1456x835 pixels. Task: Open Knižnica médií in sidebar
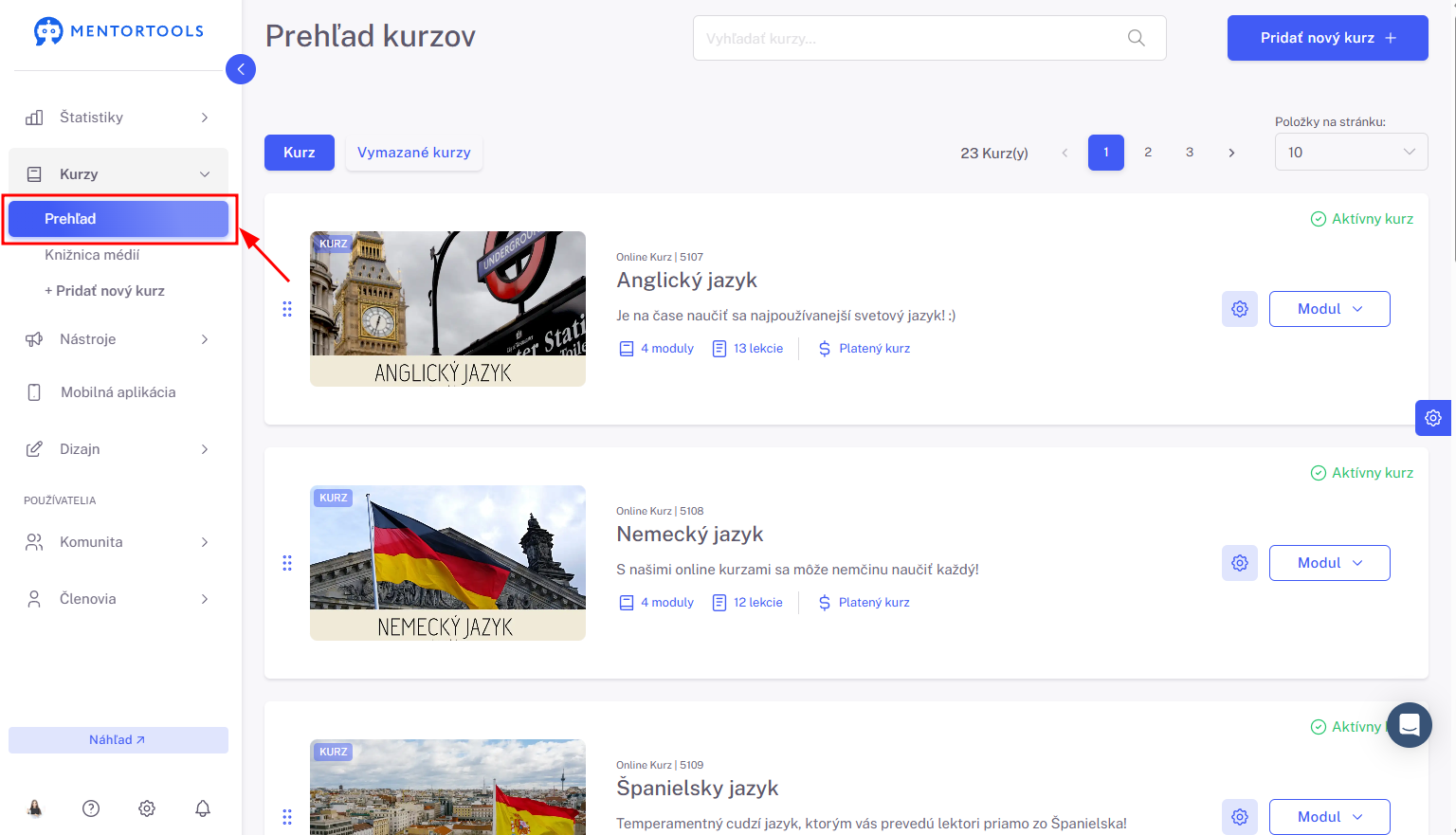[x=92, y=255]
